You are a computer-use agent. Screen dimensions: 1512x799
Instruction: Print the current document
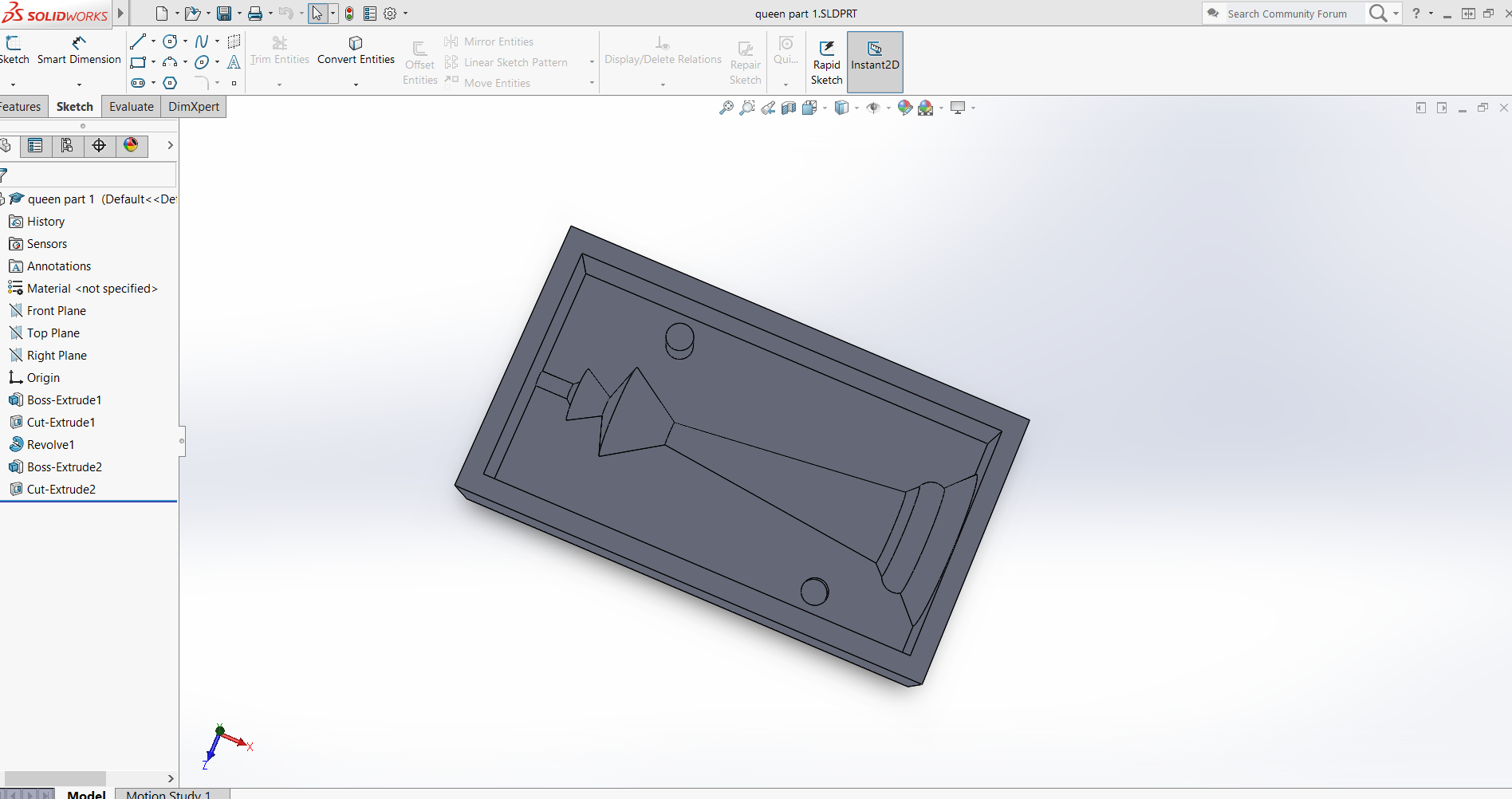tap(255, 14)
